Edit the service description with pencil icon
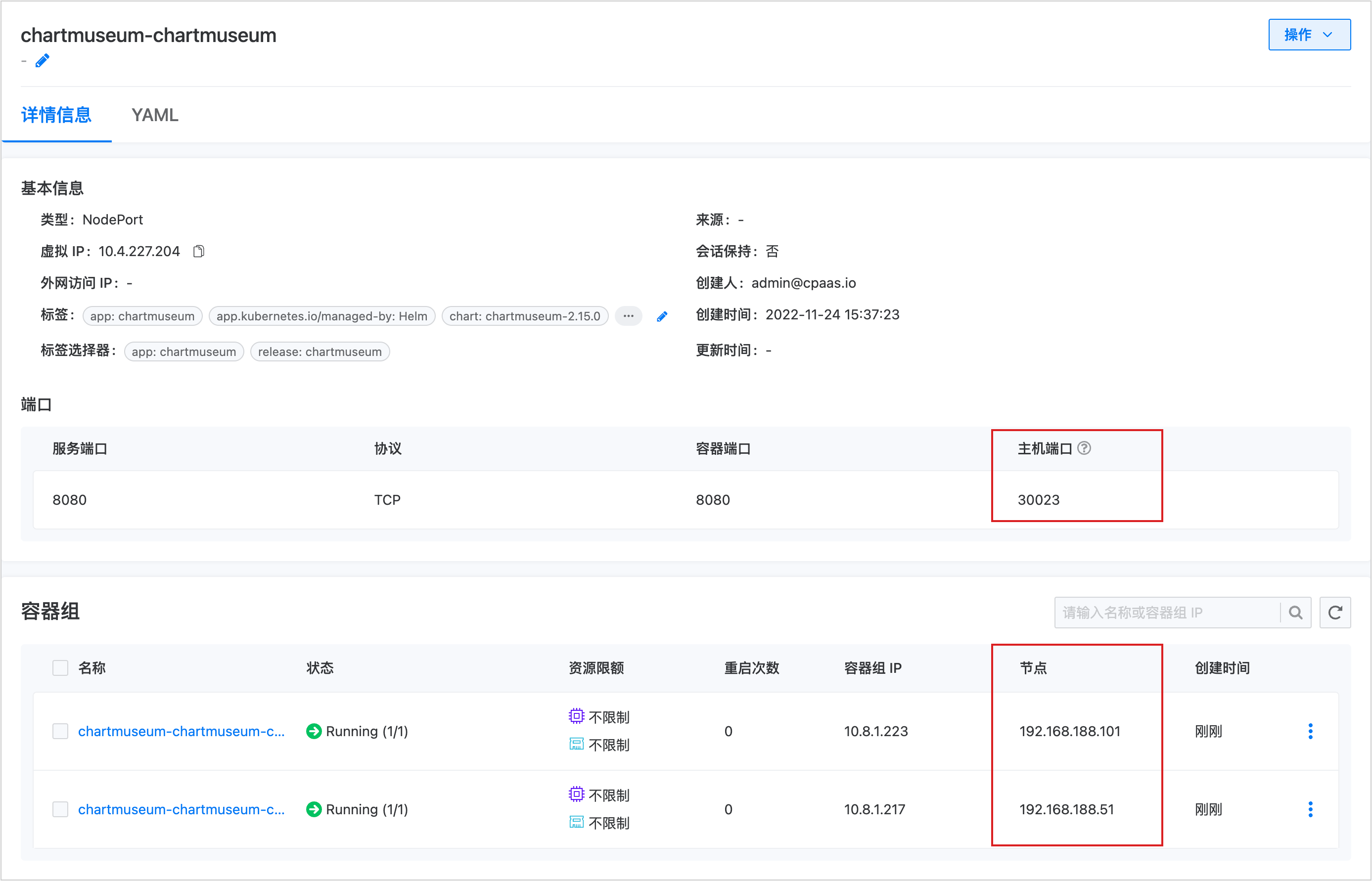 point(43,61)
